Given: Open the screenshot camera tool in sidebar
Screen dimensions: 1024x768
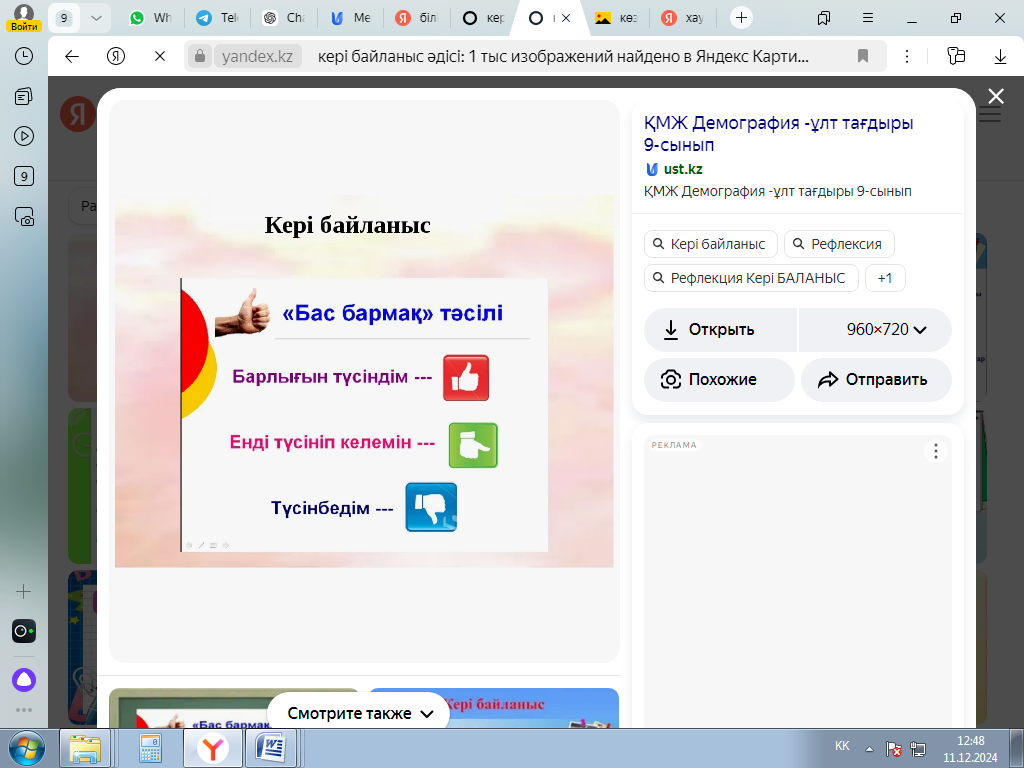Looking at the screenshot, I should (24, 215).
